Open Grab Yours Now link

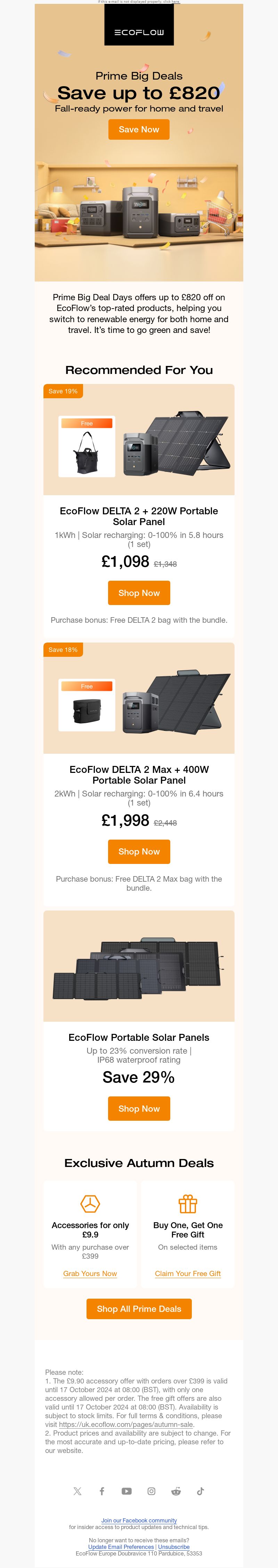(x=90, y=1273)
